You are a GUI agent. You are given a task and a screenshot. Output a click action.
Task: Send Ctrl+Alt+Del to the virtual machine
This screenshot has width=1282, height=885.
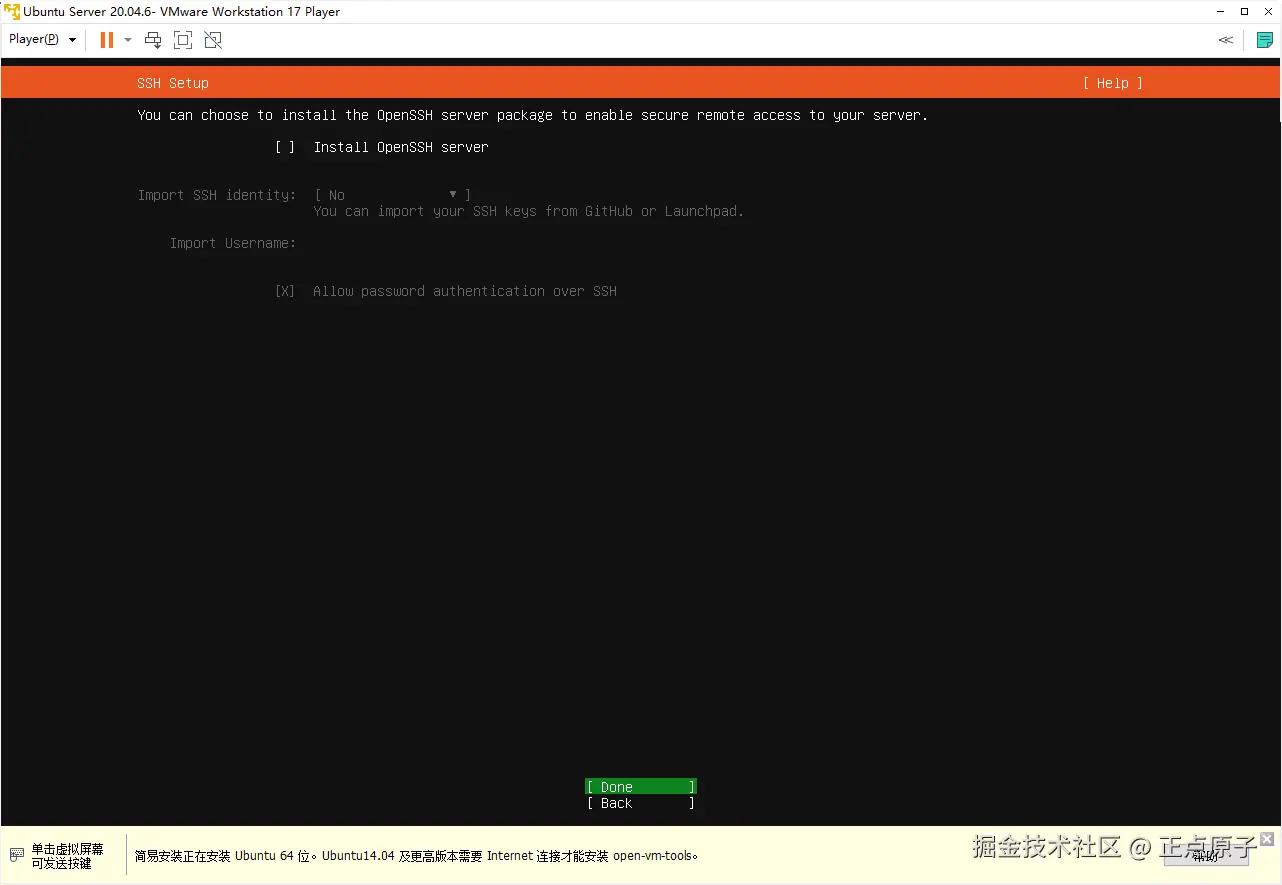[x=153, y=40]
